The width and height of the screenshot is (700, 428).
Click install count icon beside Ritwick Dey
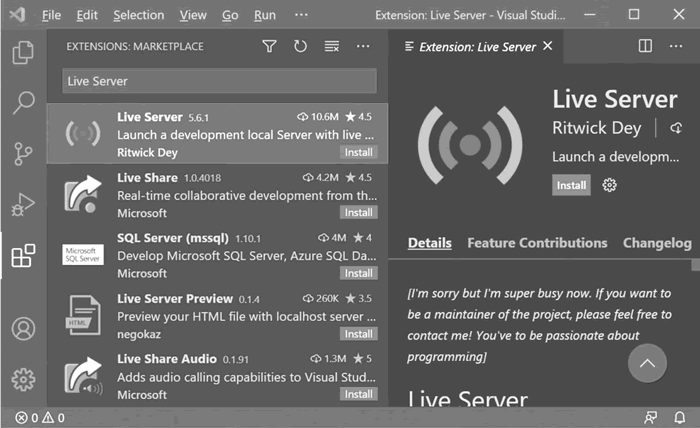pyautogui.click(x=676, y=129)
